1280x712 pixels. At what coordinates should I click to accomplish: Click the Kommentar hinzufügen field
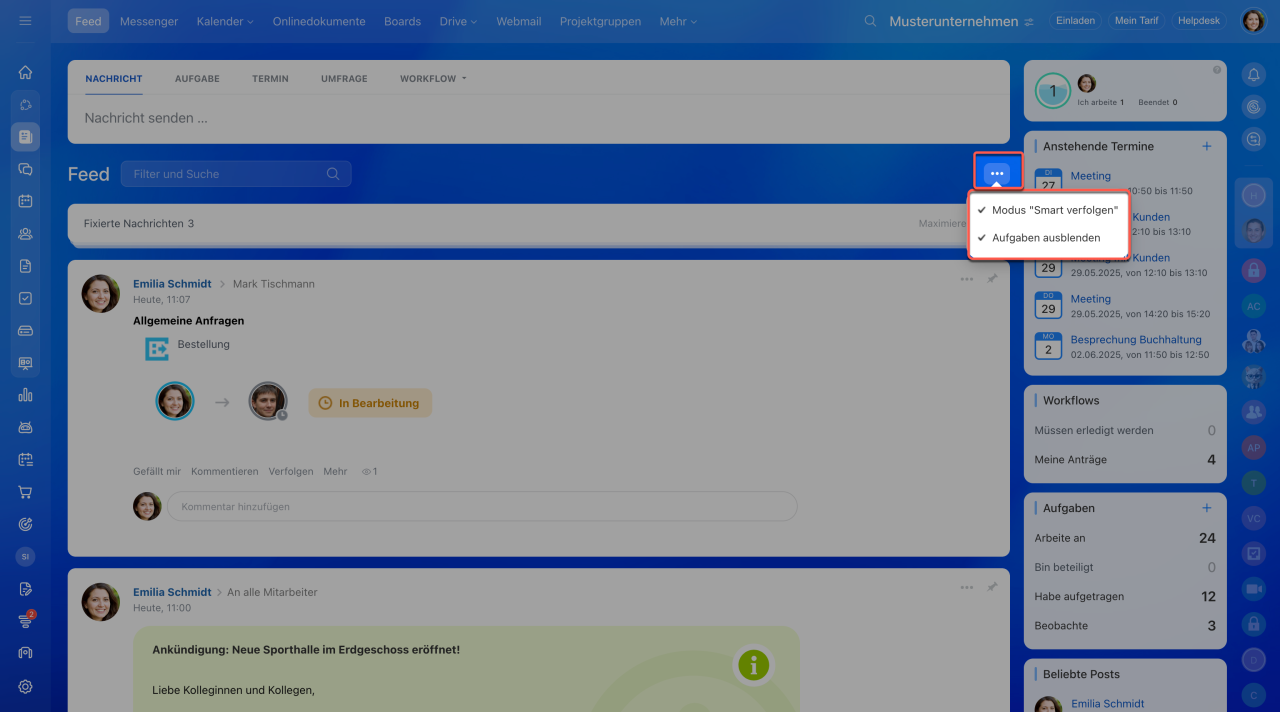[x=482, y=507]
